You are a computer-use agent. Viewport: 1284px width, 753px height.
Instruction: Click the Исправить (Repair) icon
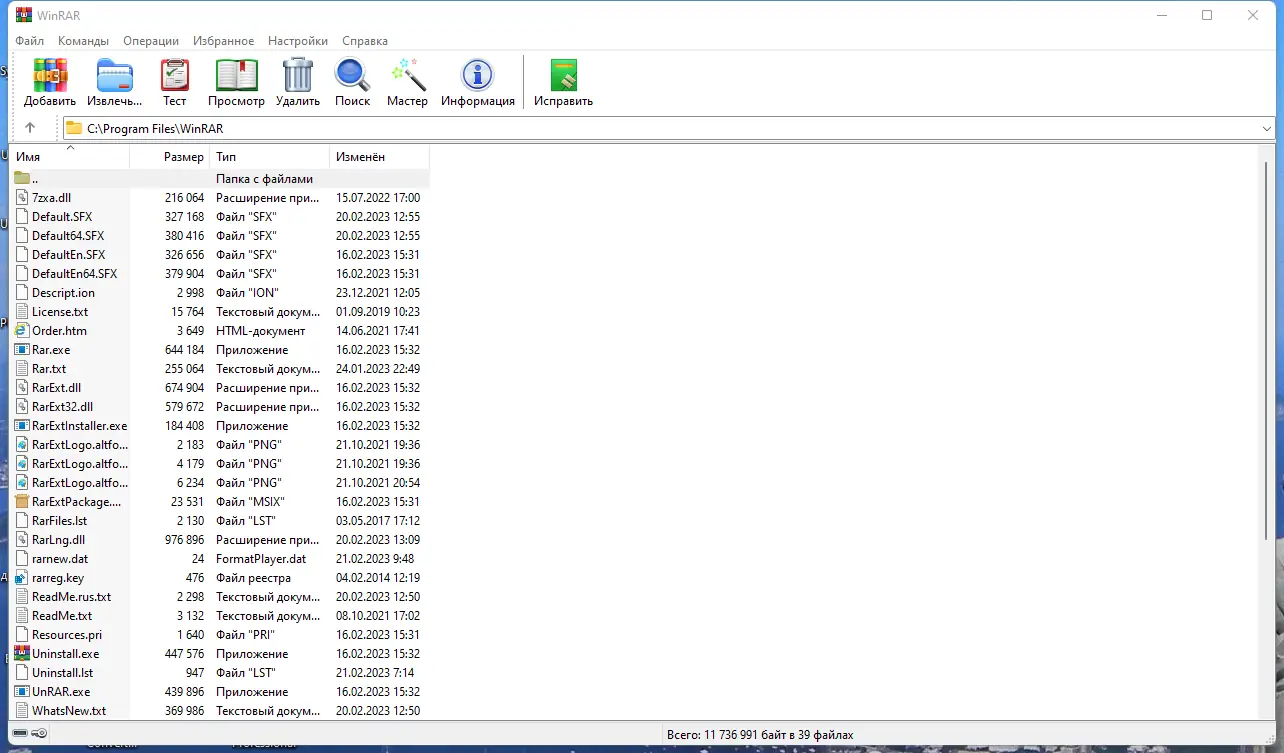[563, 75]
